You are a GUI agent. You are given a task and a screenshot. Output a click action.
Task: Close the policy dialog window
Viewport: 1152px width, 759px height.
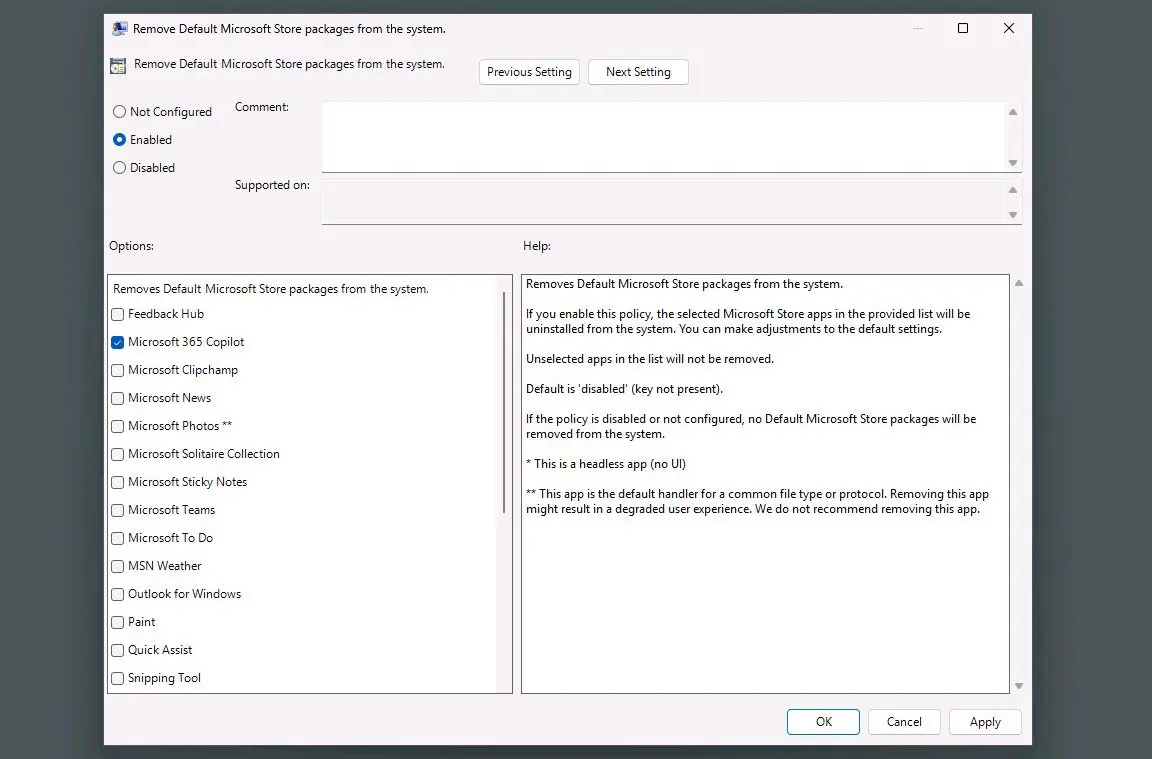point(1009,28)
